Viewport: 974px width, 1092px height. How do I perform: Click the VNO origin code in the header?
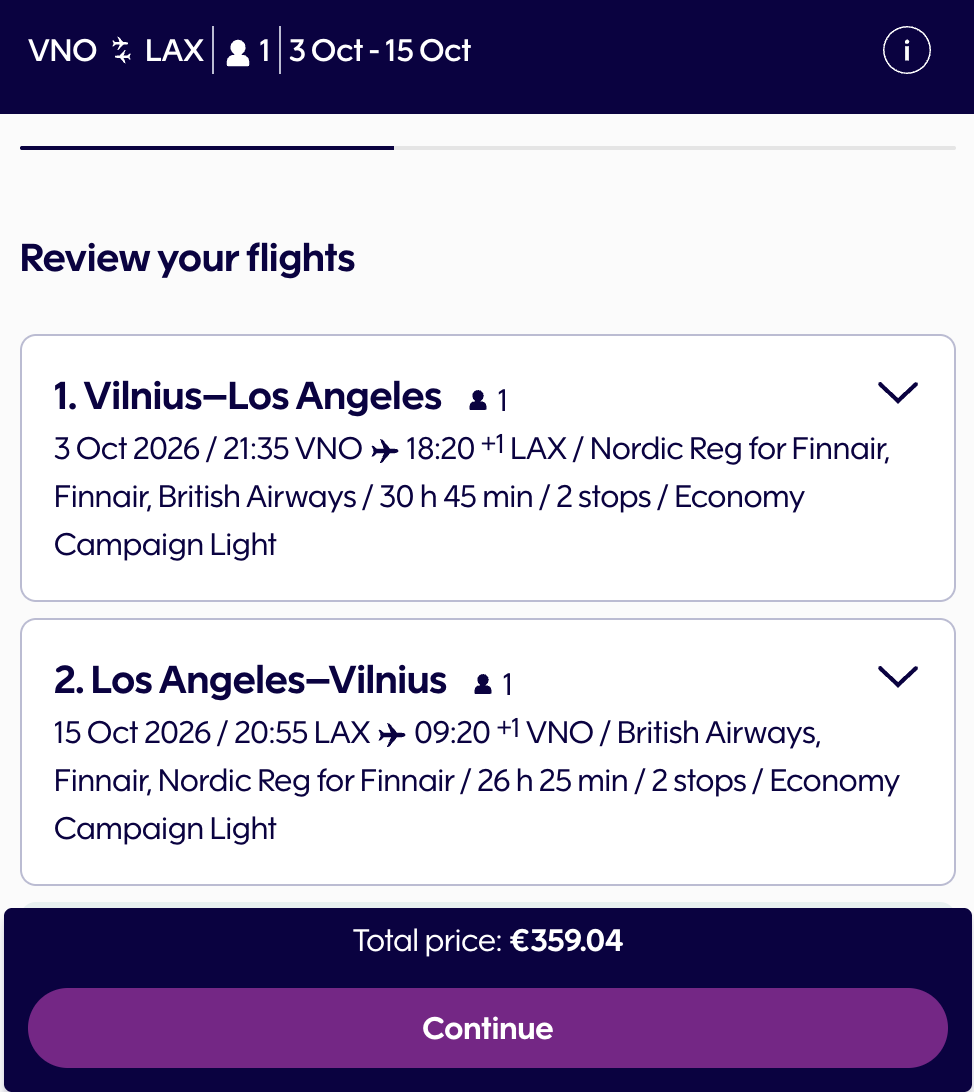(x=63, y=51)
